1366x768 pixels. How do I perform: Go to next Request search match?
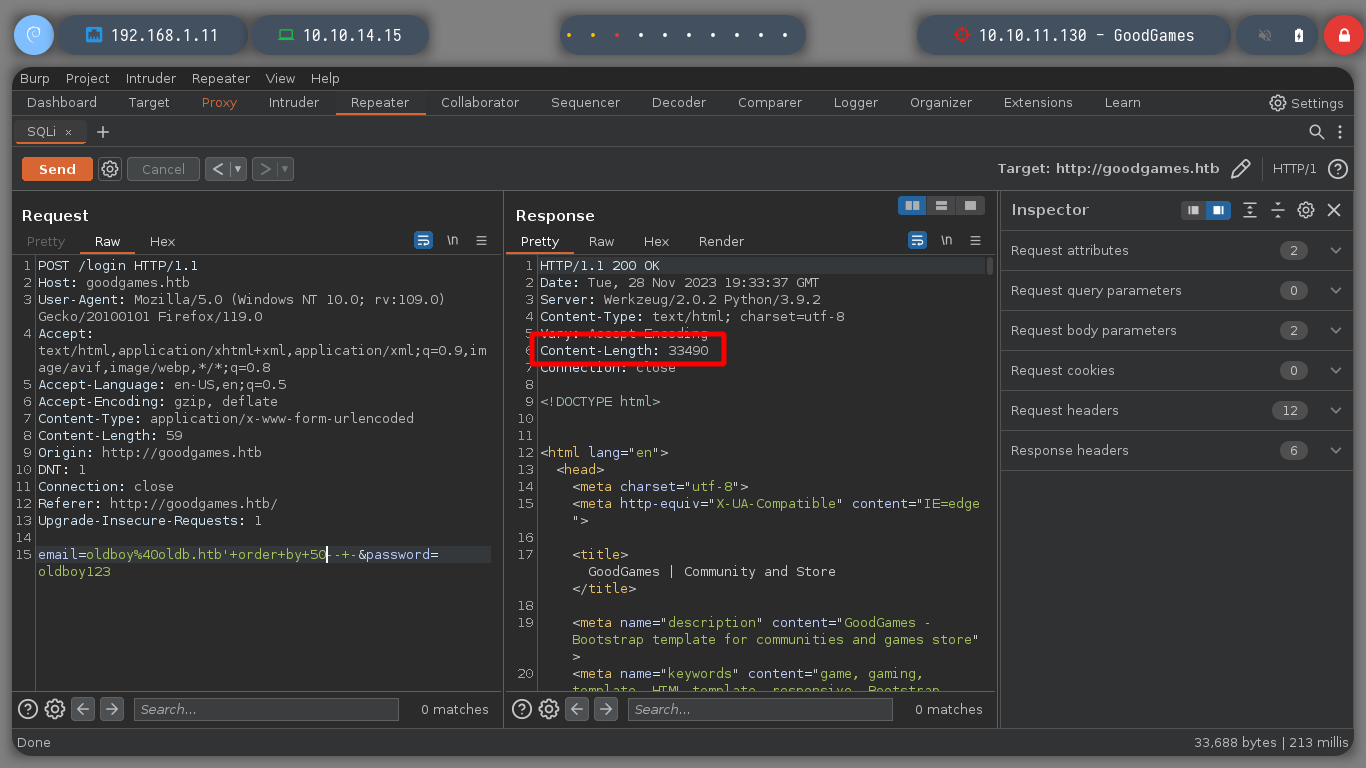(112, 709)
